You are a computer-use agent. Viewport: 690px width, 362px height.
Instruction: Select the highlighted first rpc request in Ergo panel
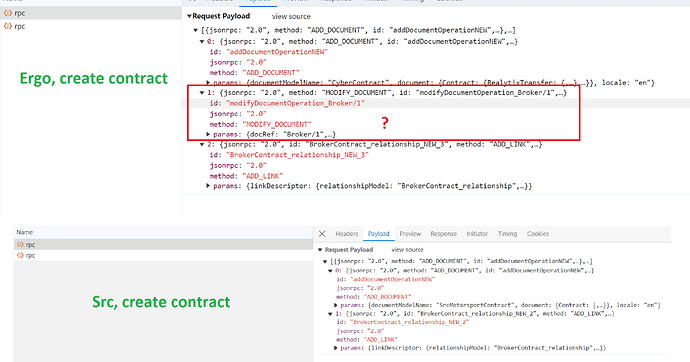point(91,13)
